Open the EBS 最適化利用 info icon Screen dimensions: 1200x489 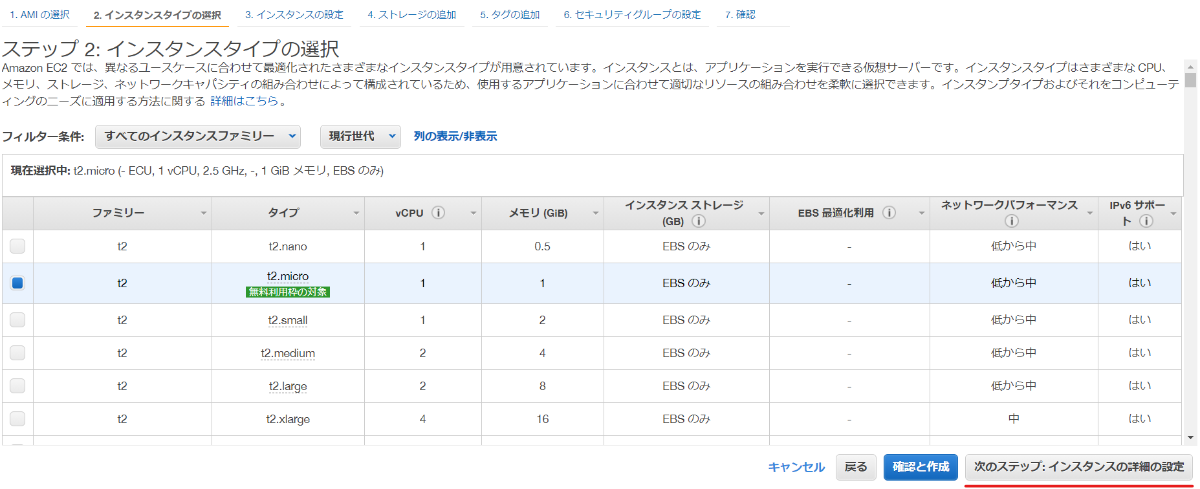click(889, 213)
